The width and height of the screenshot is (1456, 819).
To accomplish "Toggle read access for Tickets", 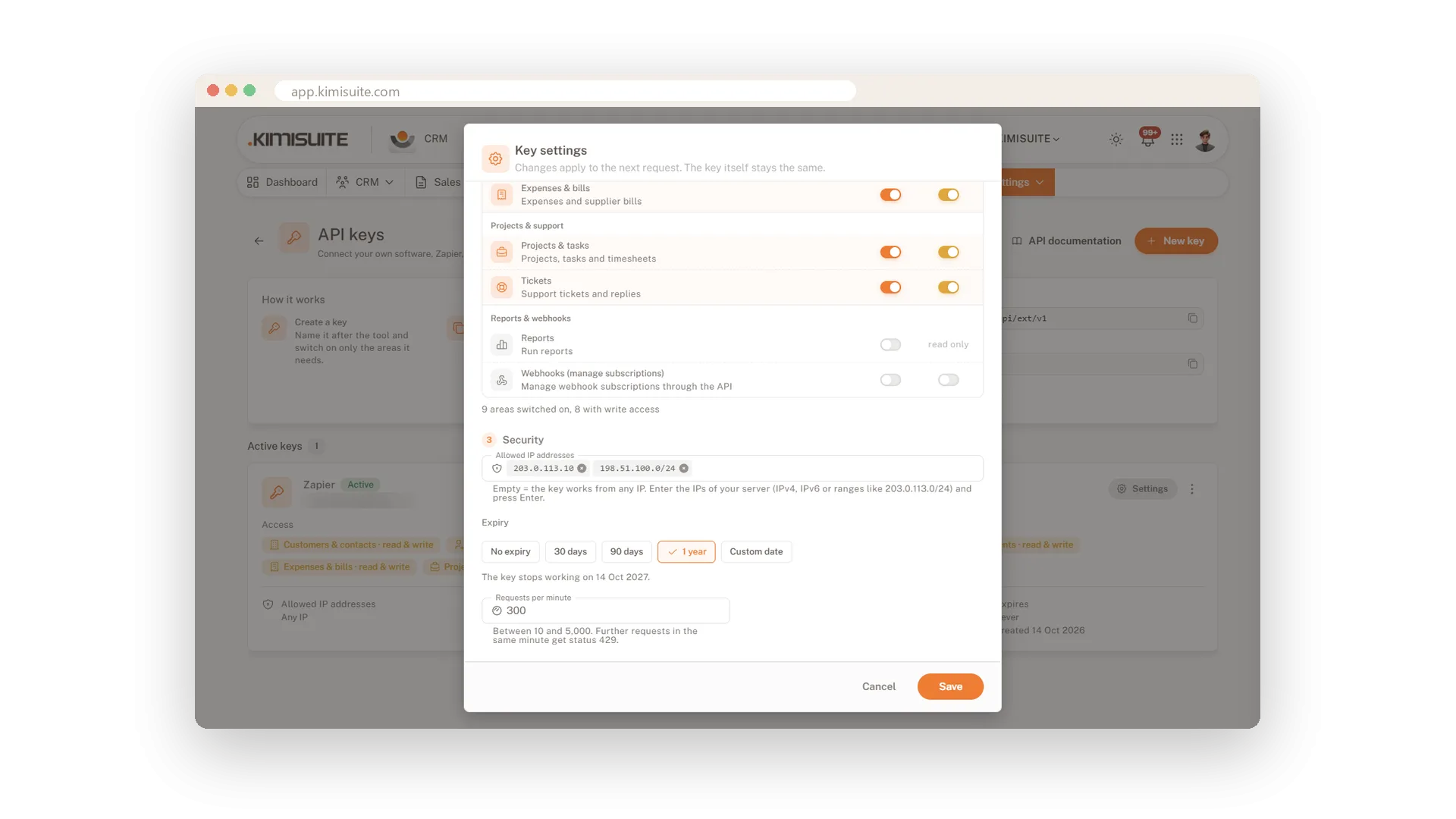I will click(x=890, y=287).
